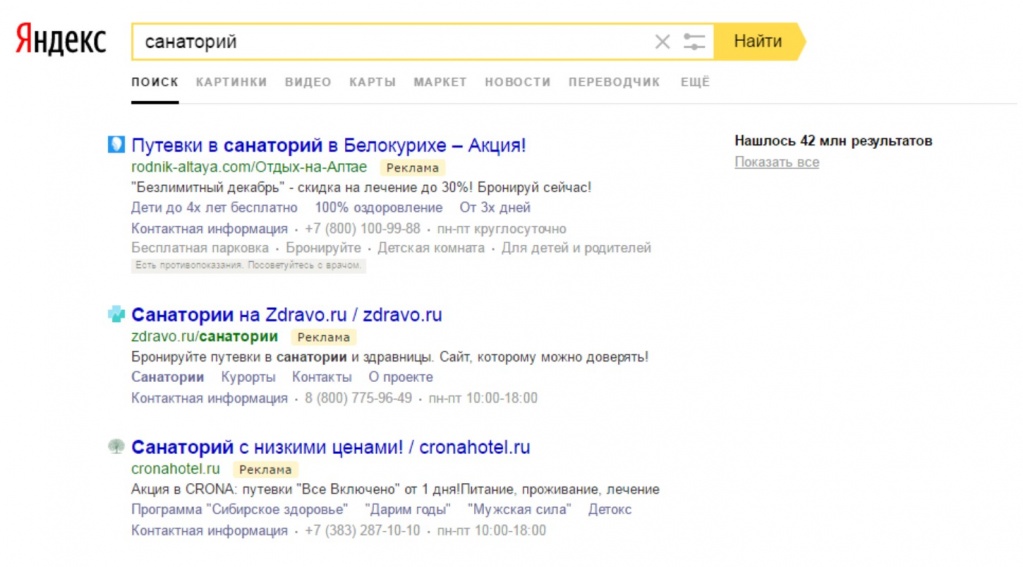
Task: Click Нашлось 42 млн результатов text
Action: 833,141
